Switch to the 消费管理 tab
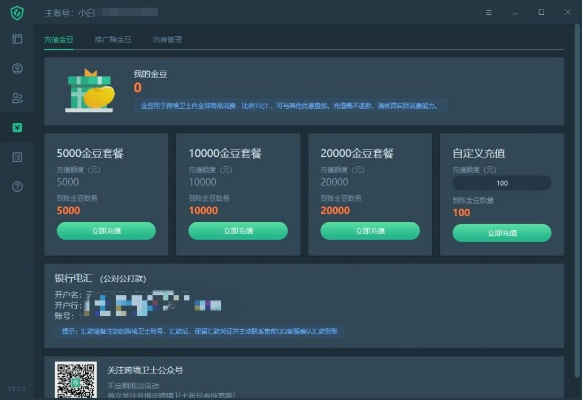Image resolution: width=582 pixels, height=400 pixels. tap(167, 39)
